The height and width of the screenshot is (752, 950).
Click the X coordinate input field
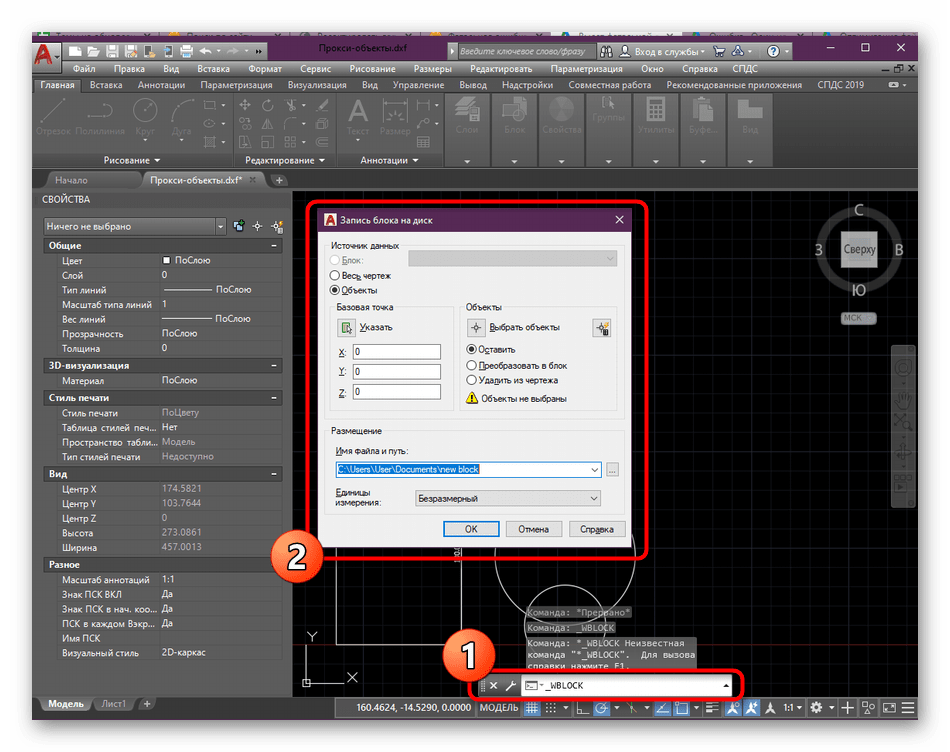pyautogui.click(x=396, y=352)
